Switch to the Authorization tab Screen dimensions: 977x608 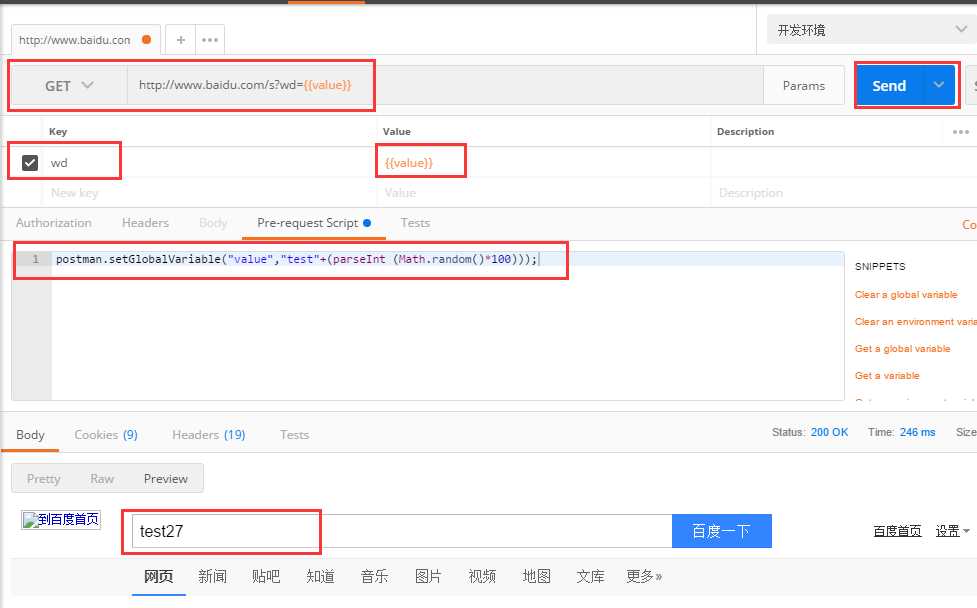pyautogui.click(x=54, y=223)
